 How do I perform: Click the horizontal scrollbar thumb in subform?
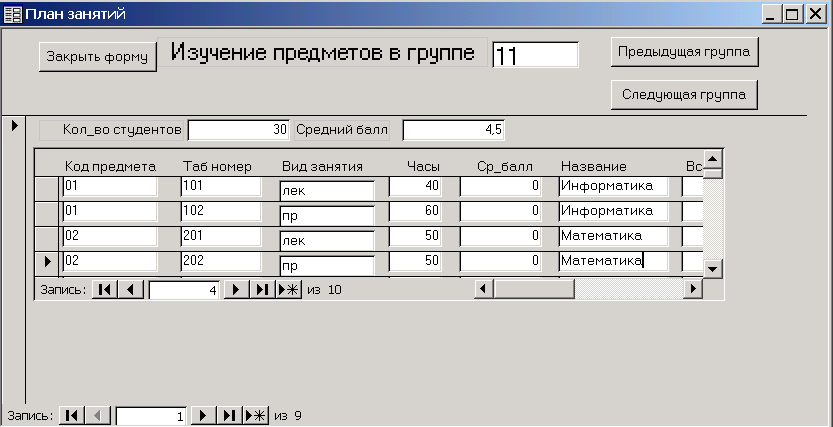[533, 289]
